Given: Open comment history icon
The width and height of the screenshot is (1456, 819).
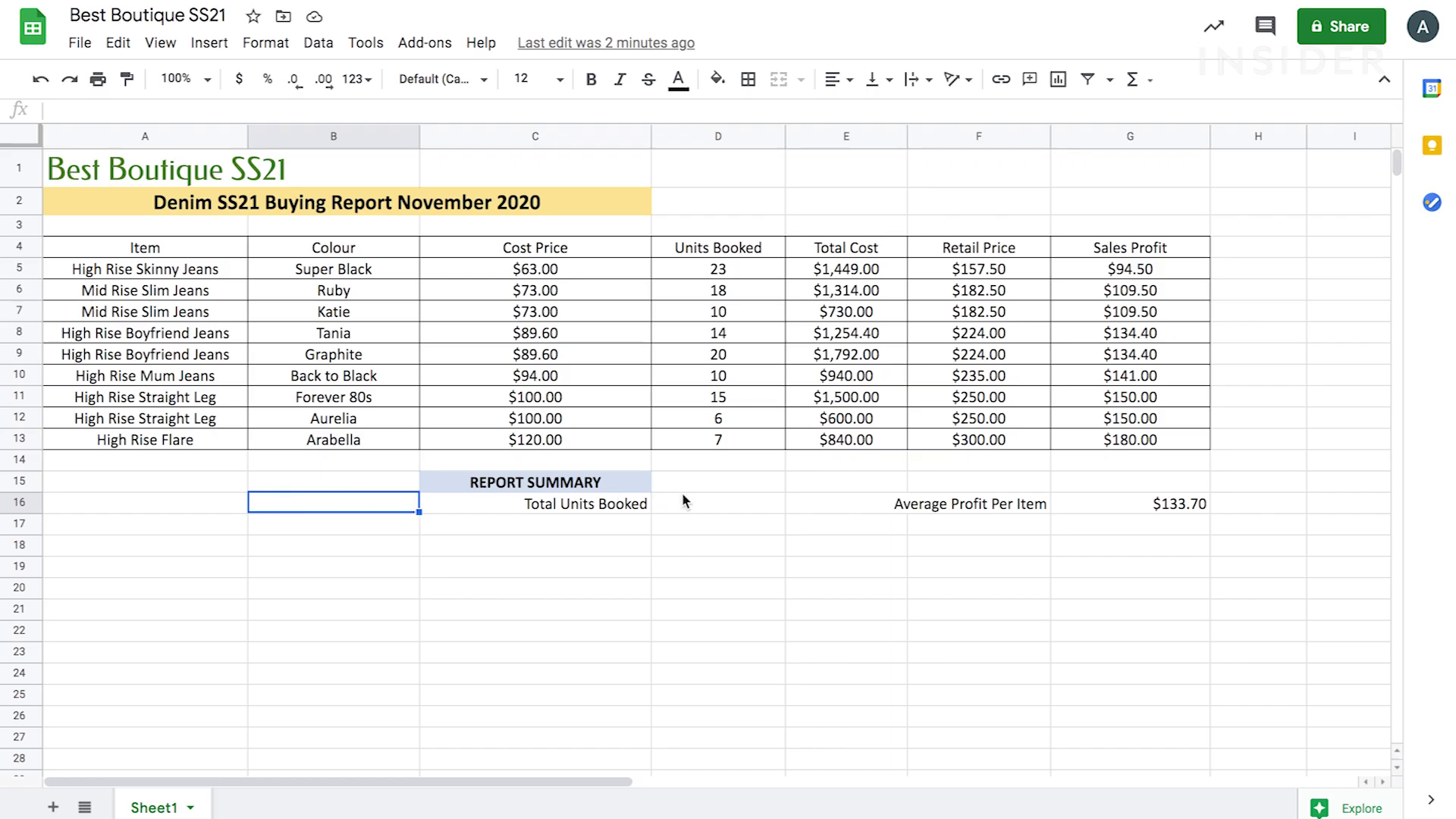Looking at the screenshot, I should (1265, 26).
